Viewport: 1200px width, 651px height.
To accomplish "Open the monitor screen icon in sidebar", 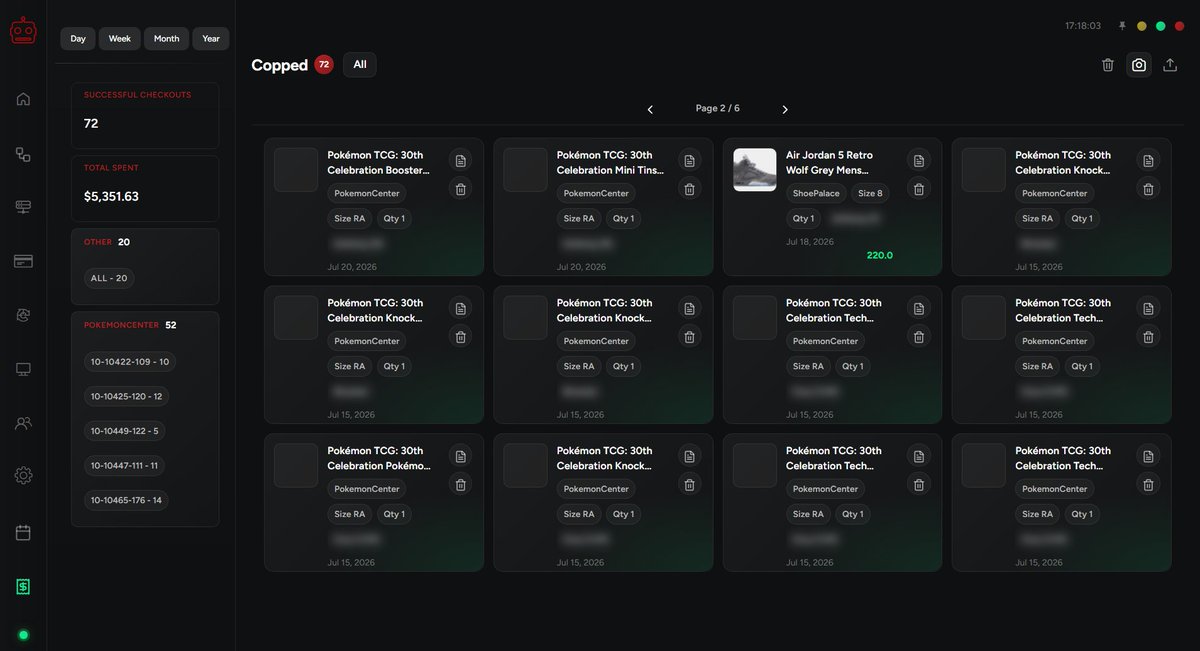I will click(23, 369).
